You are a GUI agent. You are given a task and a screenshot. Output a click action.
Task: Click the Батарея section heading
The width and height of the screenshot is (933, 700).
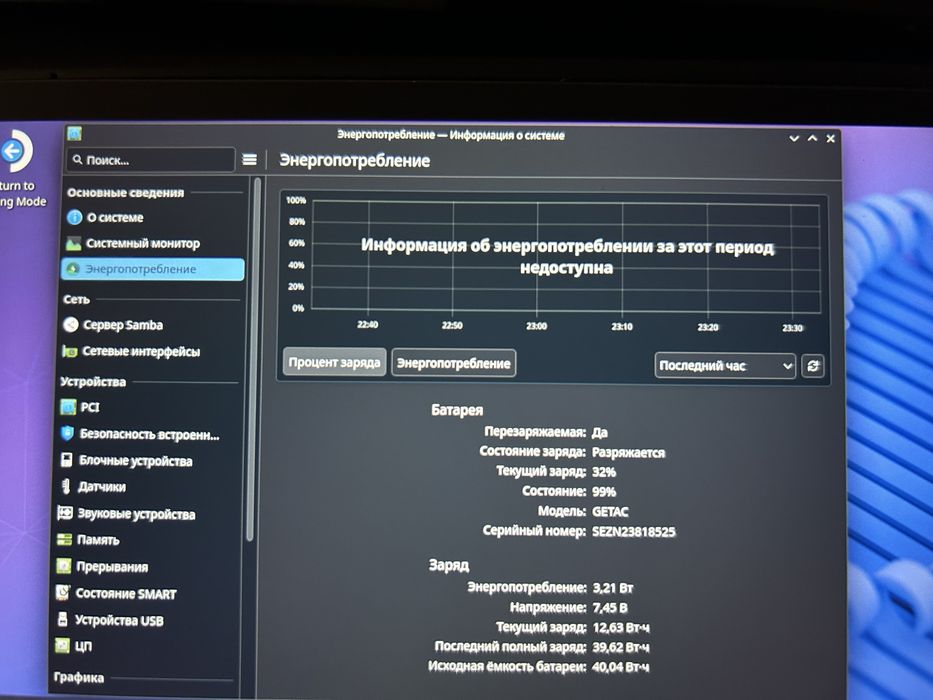457,410
